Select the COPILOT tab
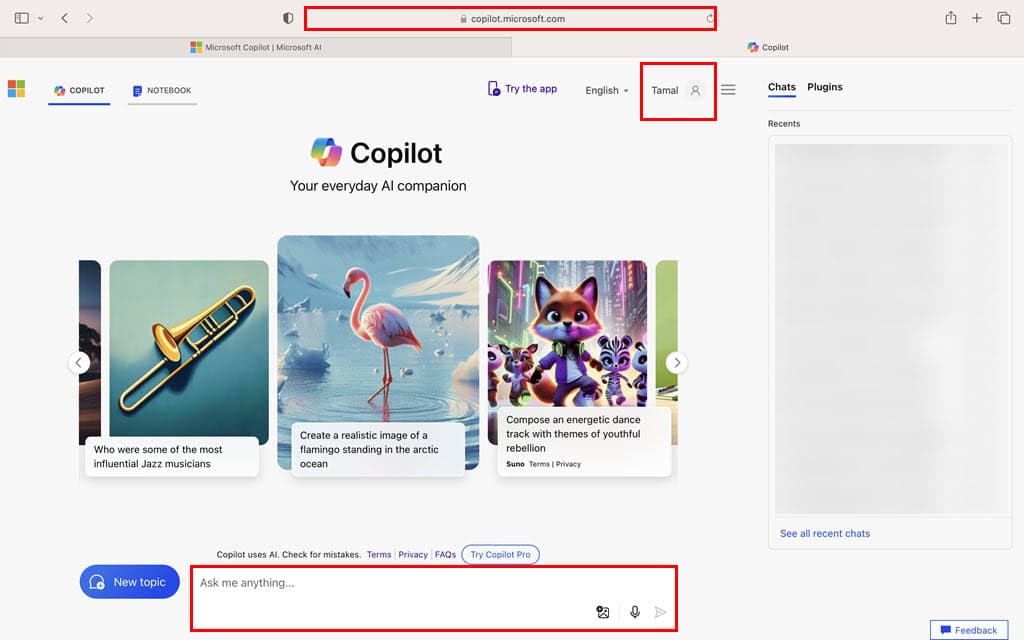 pyautogui.click(x=79, y=91)
